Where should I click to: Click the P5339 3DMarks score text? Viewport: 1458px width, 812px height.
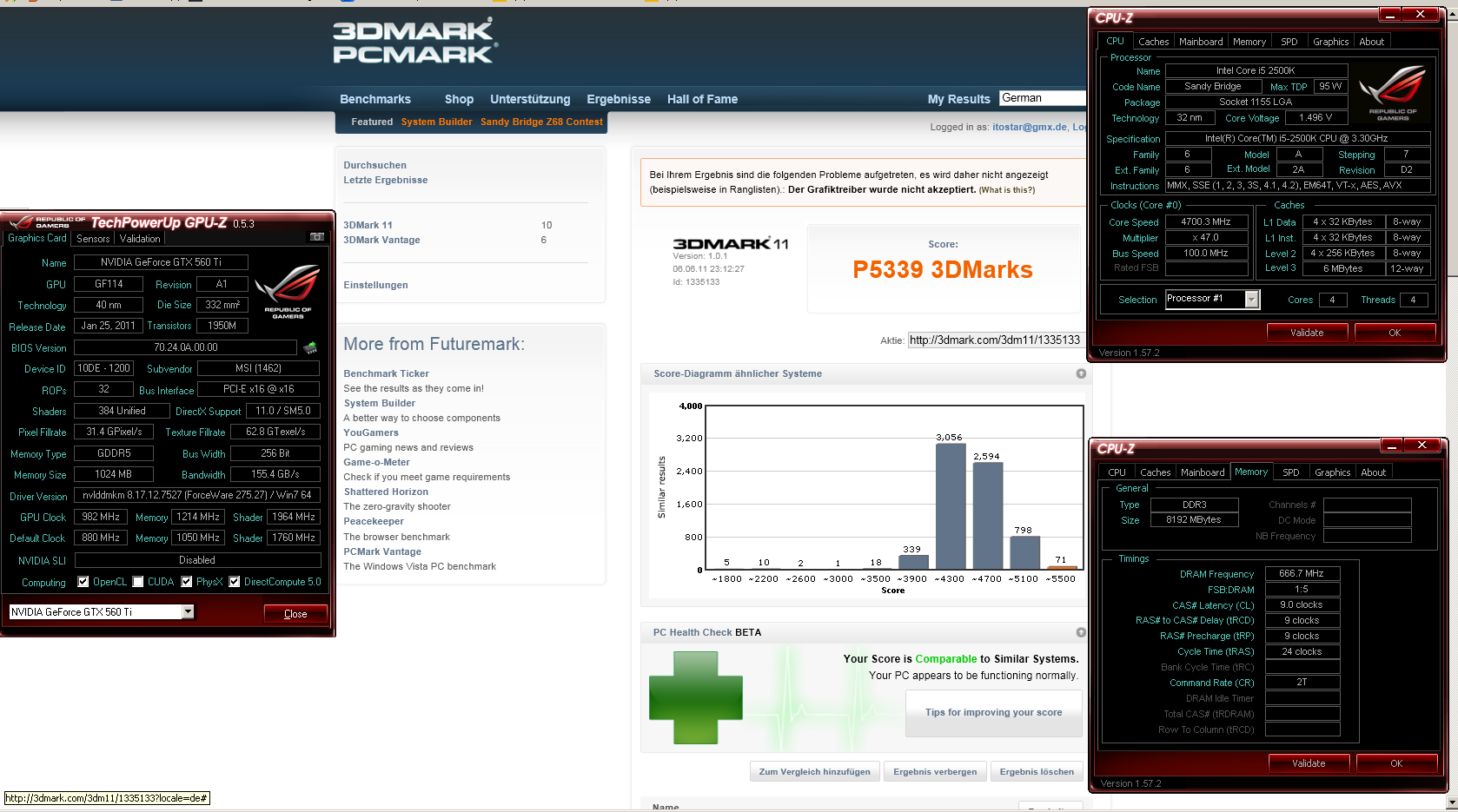point(943,270)
